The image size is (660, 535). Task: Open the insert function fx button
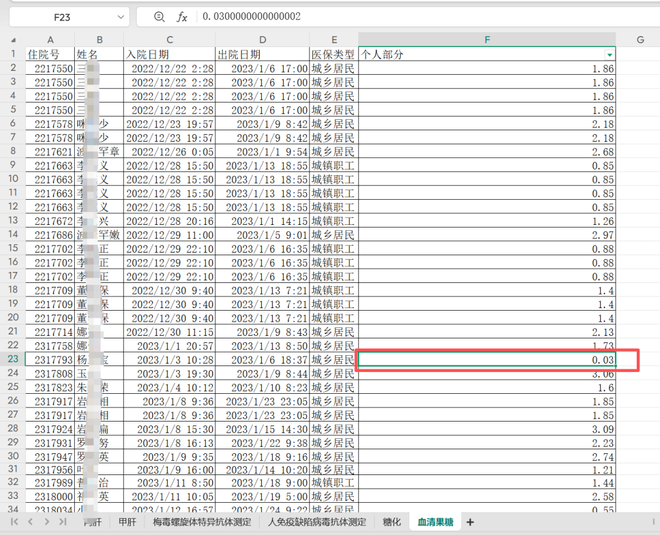(x=182, y=17)
